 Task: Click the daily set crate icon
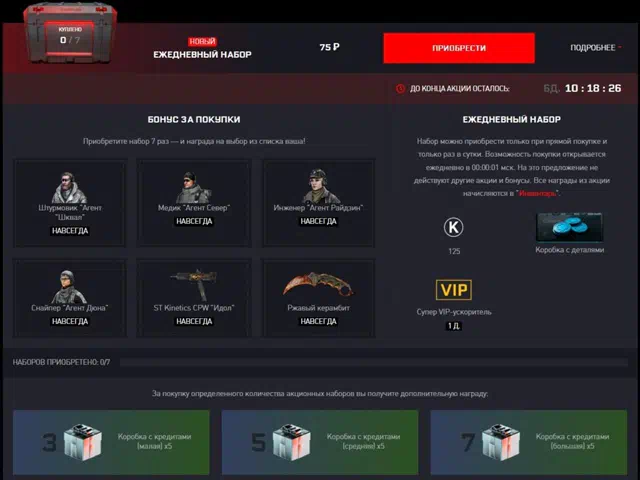[x=70, y=33]
